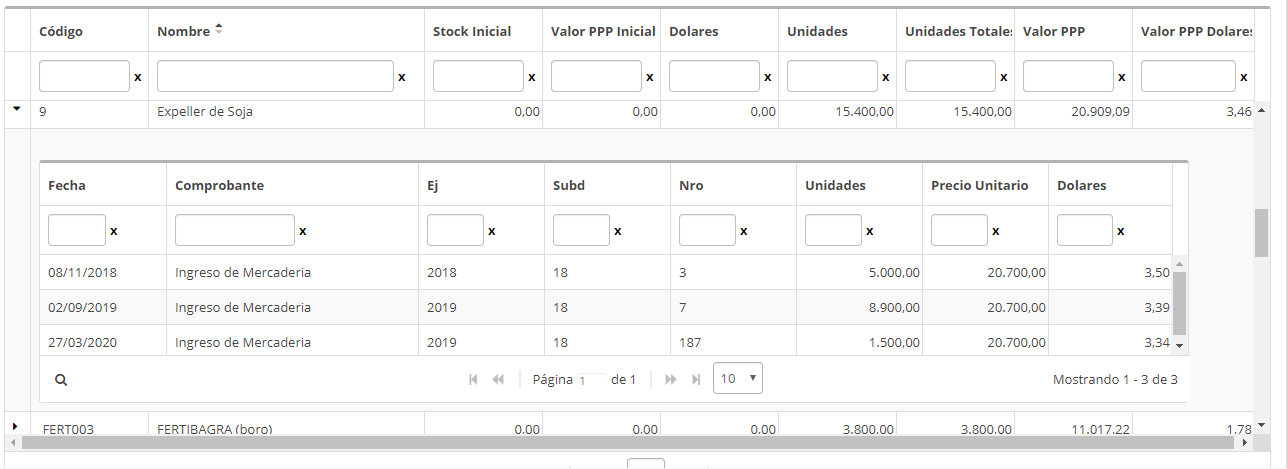Image resolution: width=1287 pixels, height=469 pixels.
Task: Go to last page of subgrid
Action: tap(696, 380)
